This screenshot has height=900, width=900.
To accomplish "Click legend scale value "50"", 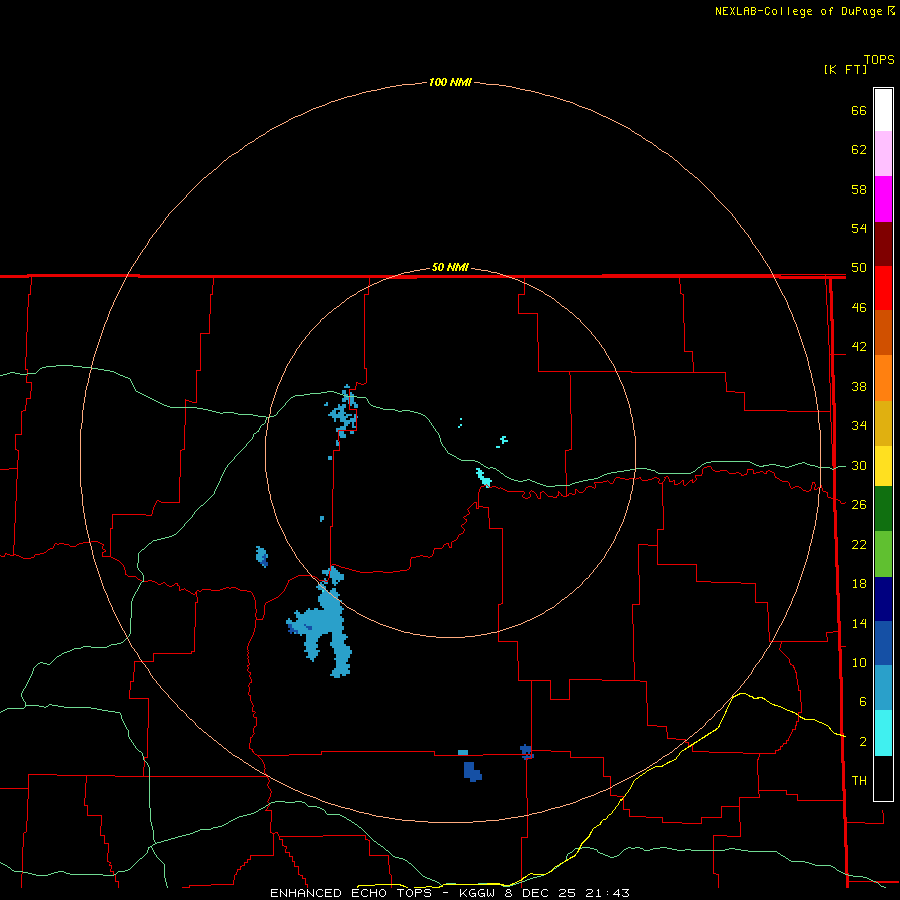I will (859, 268).
